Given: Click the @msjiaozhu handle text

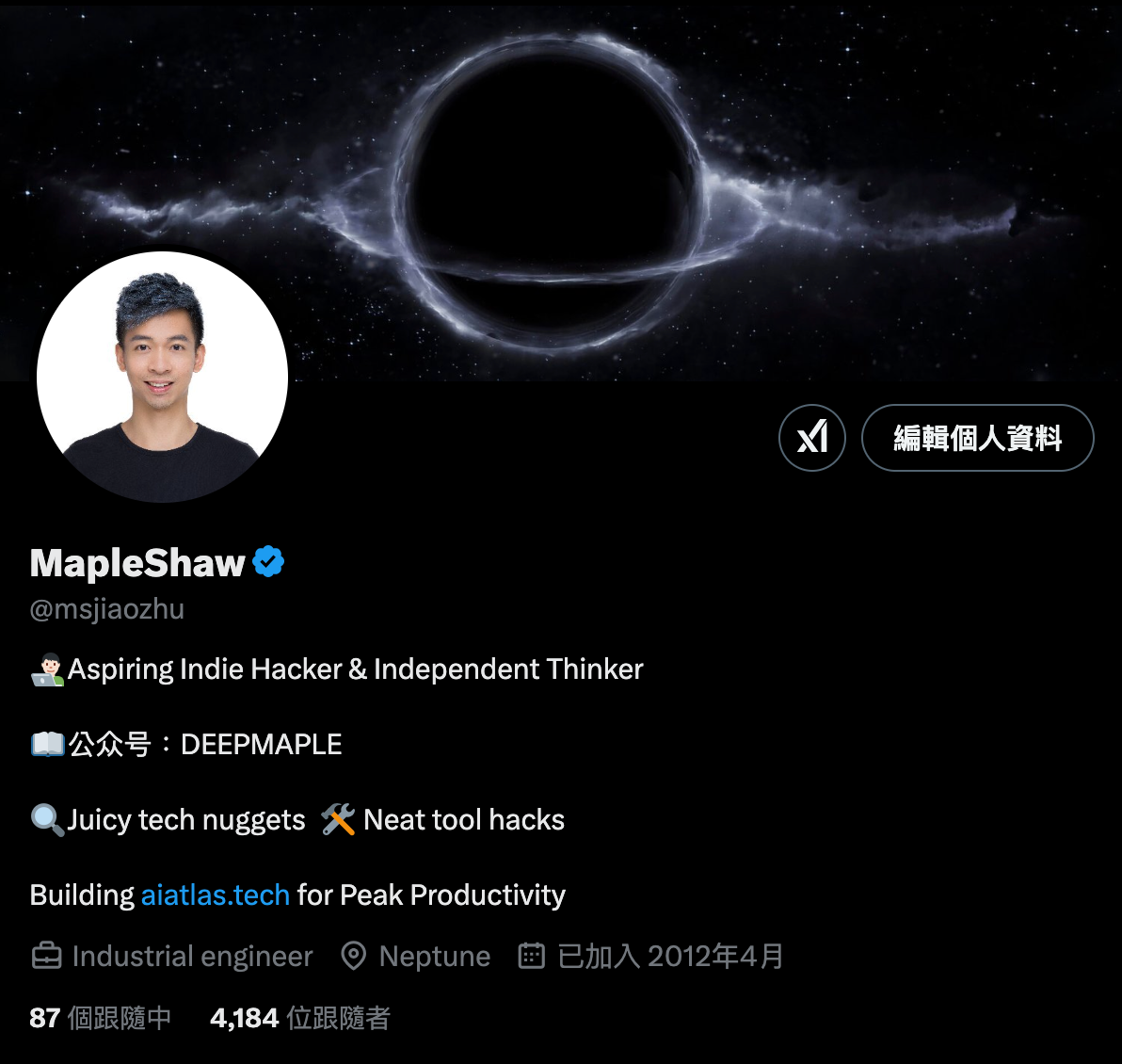Looking at the screenshot, I should (107, 609).
